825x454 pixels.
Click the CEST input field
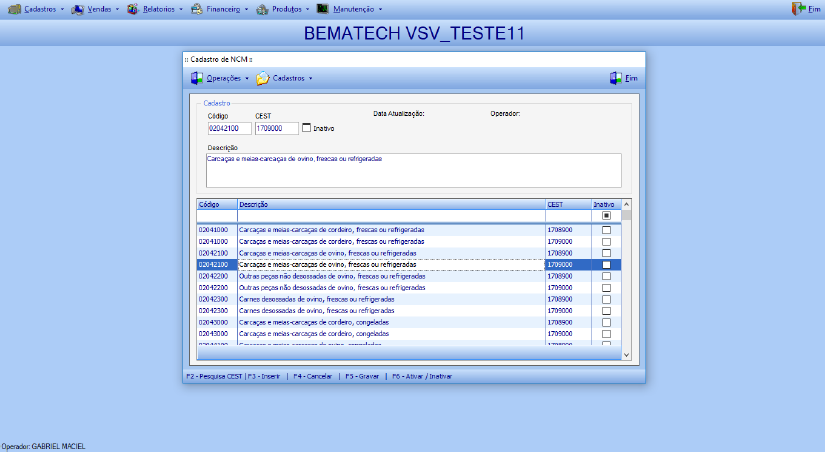point(277,128)
